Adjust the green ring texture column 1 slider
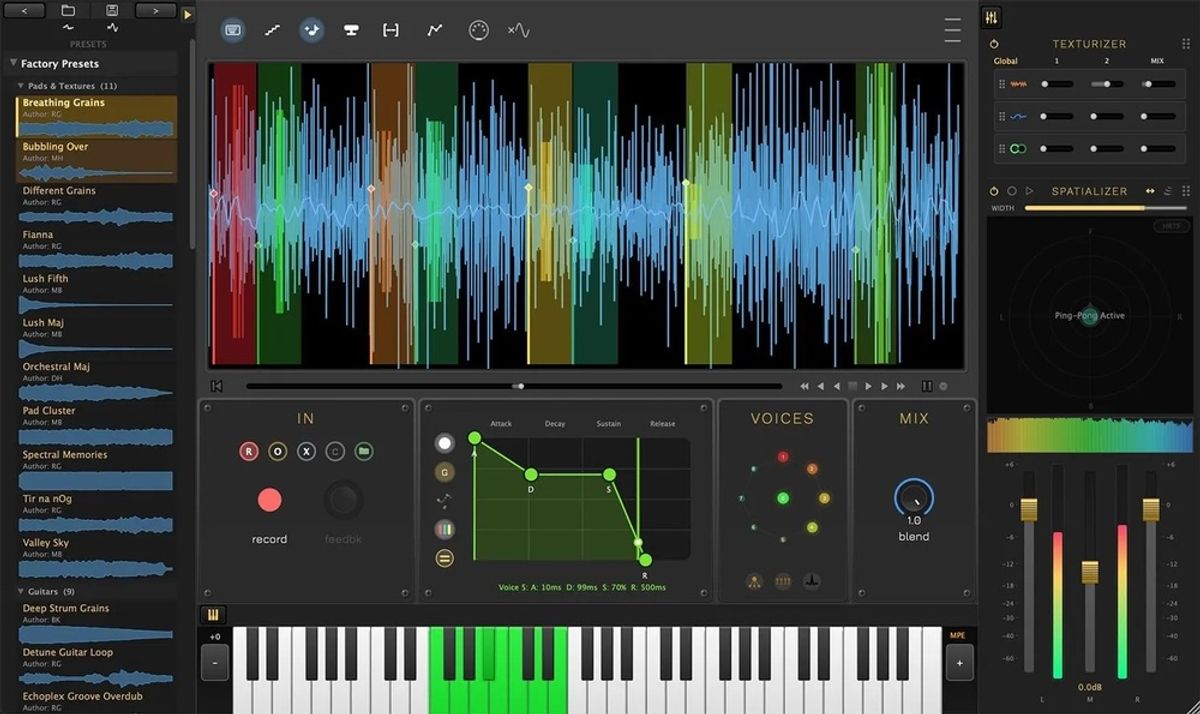 (x=1056, y=149)
